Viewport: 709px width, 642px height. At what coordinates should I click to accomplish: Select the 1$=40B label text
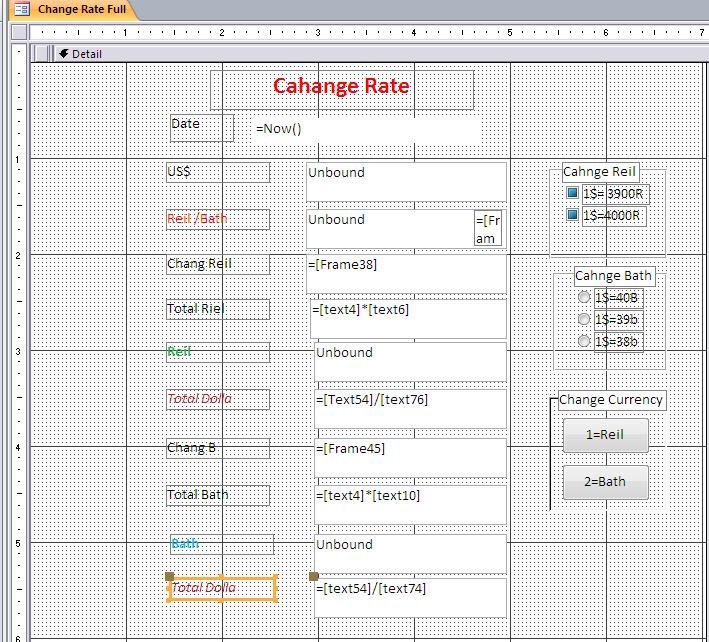click(618, 298)
